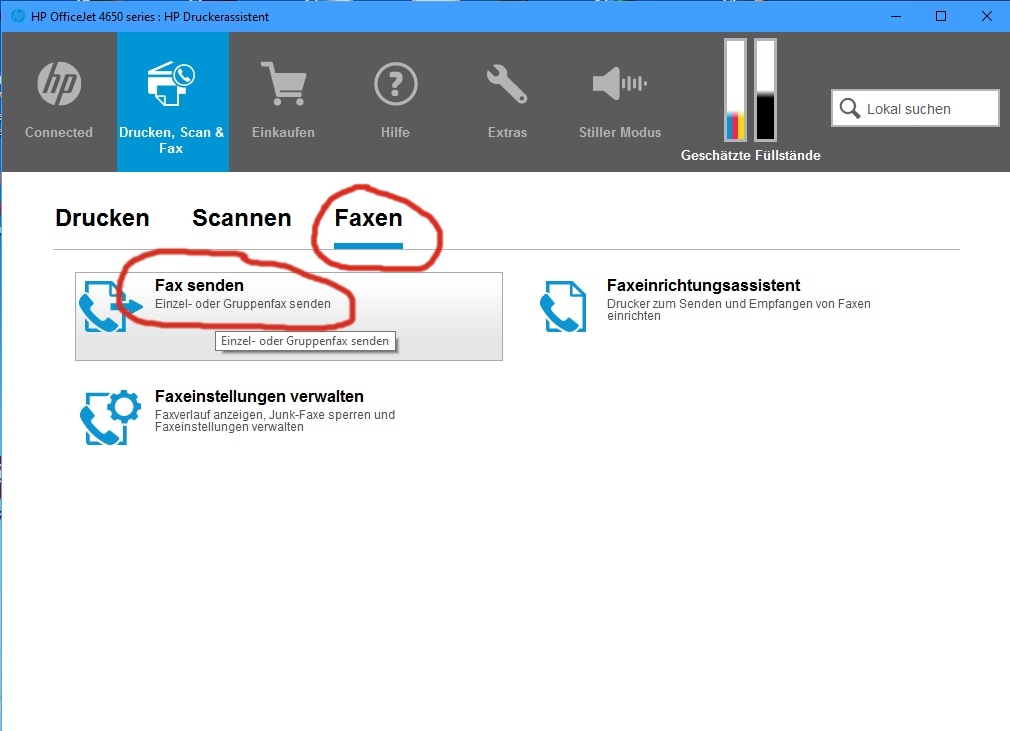Screen dimensions: 1010x731
Task: Click the Einzel- oder Gruppenfax senden tooltip
Action: (305, 341)
